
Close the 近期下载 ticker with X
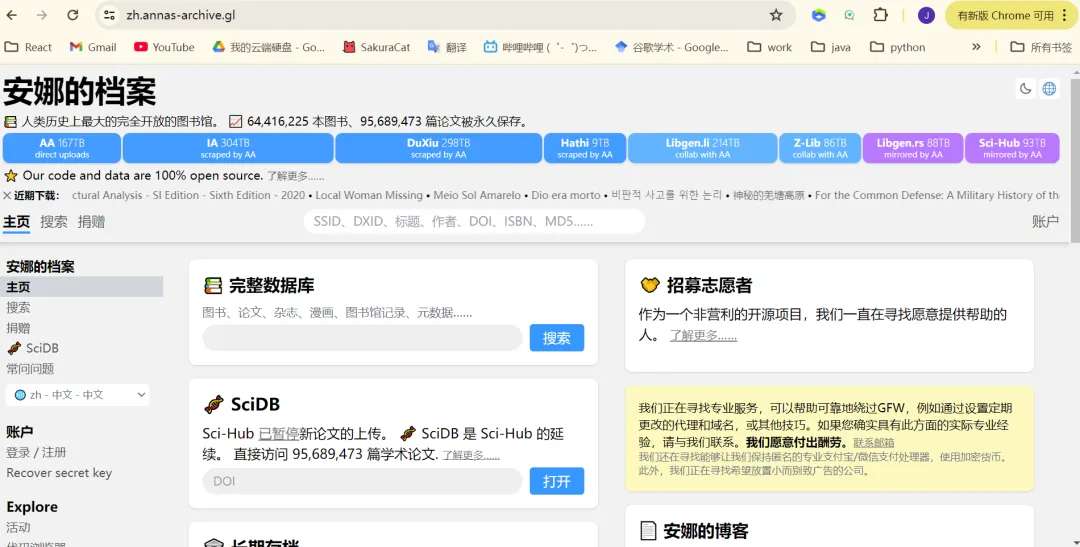[7, 196]
